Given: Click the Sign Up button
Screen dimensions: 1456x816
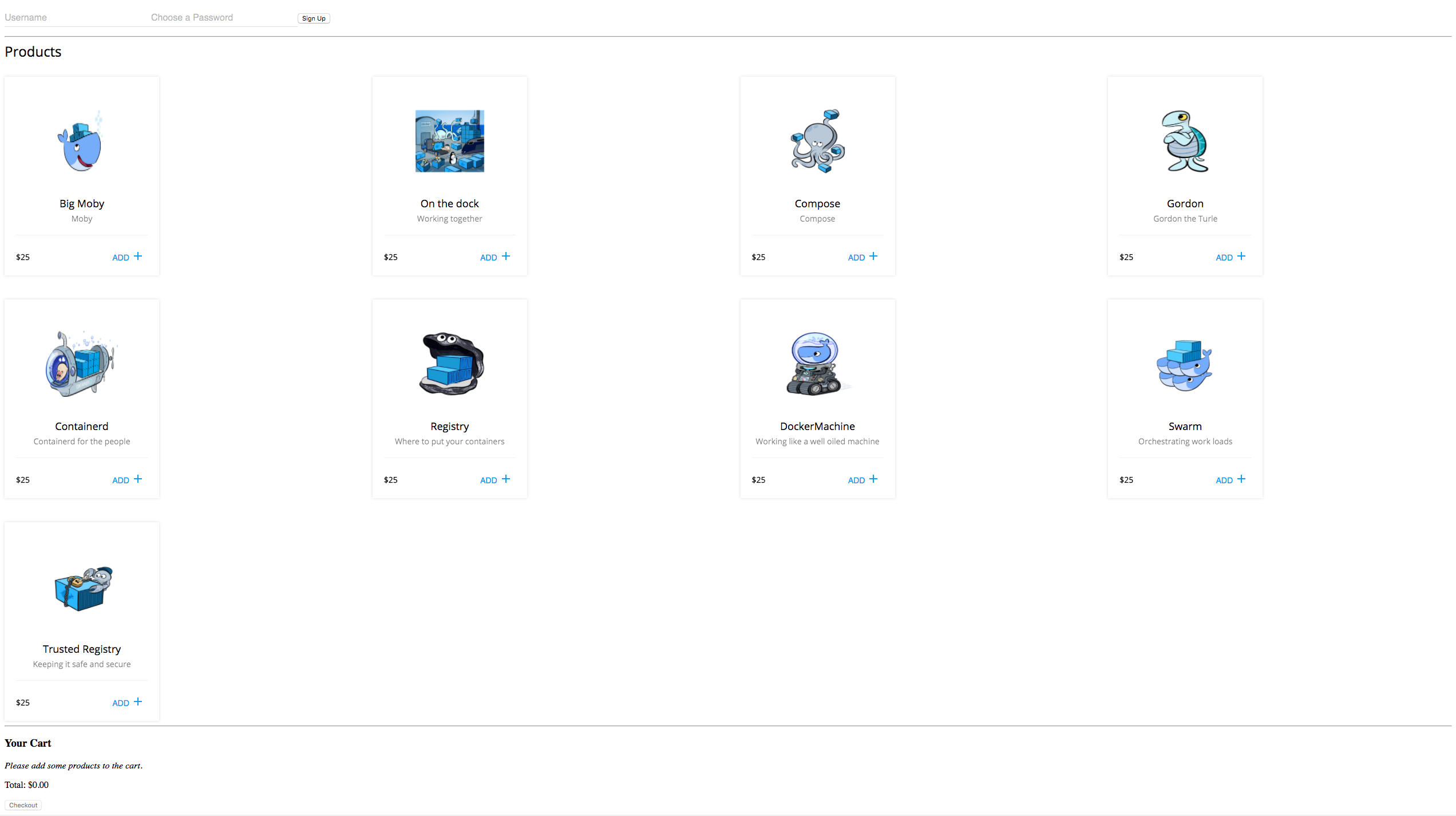Looking at the screenshot, I should [314, 18].
